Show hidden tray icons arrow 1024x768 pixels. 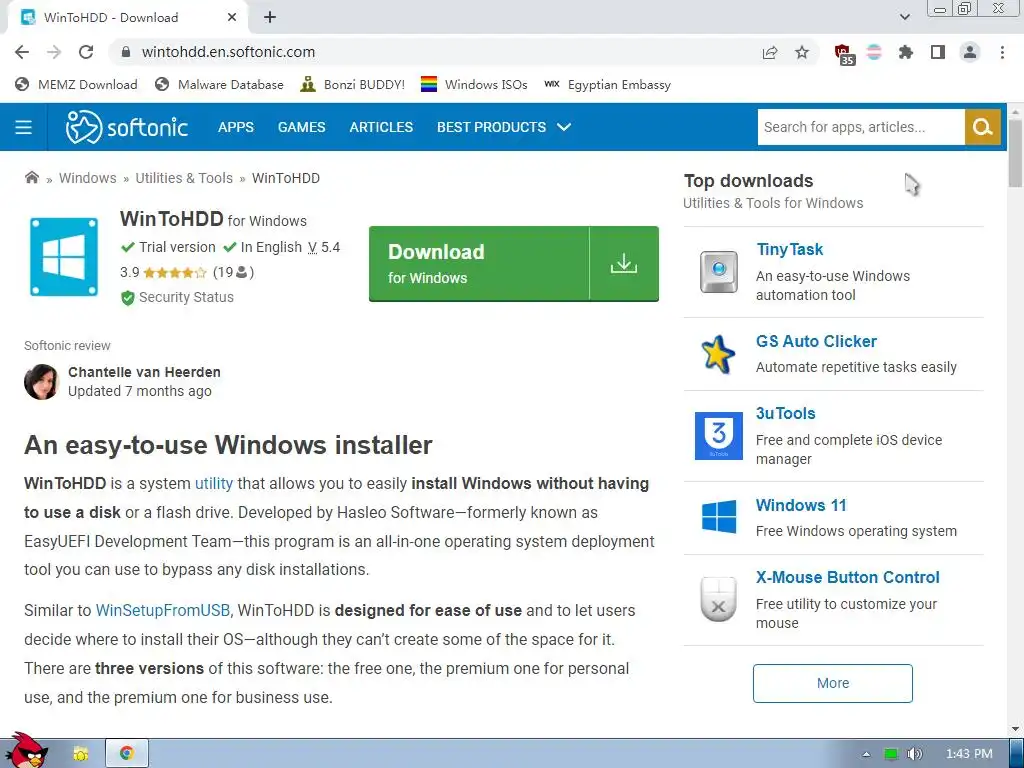(866, 754)
